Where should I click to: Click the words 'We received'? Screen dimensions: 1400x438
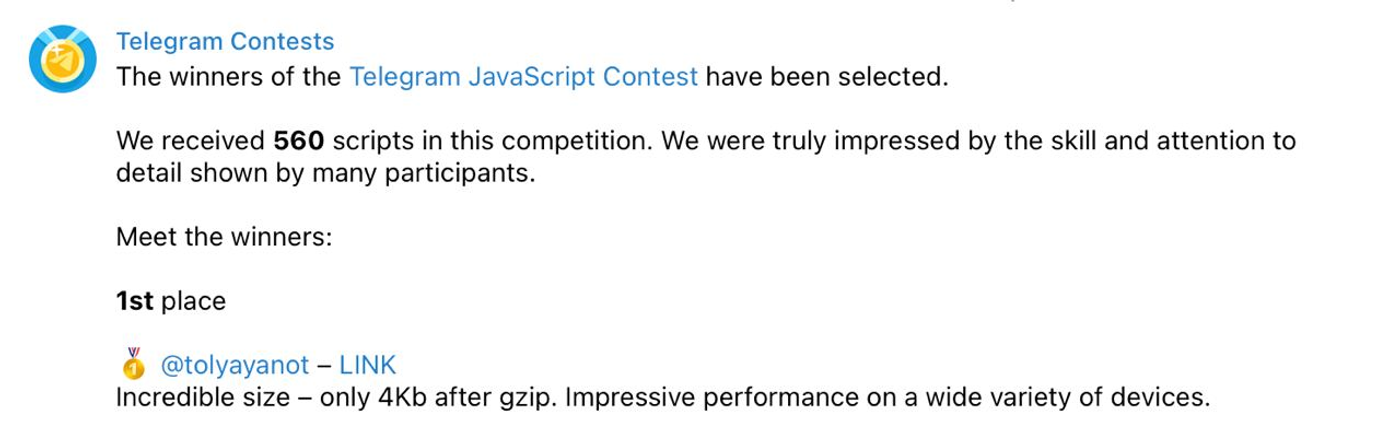[191, 141]
